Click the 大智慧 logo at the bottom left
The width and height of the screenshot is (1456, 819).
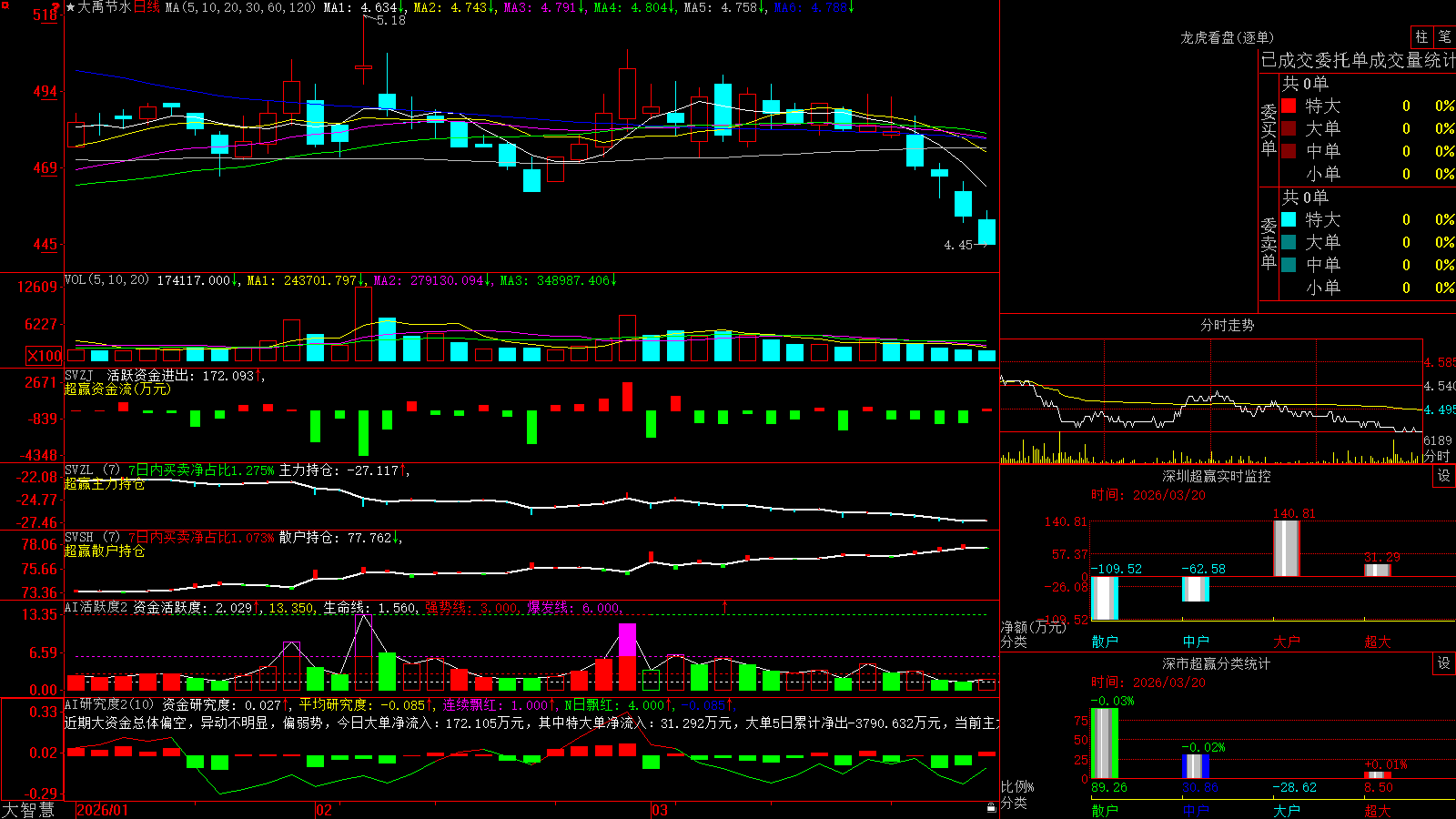click(28, 810)
